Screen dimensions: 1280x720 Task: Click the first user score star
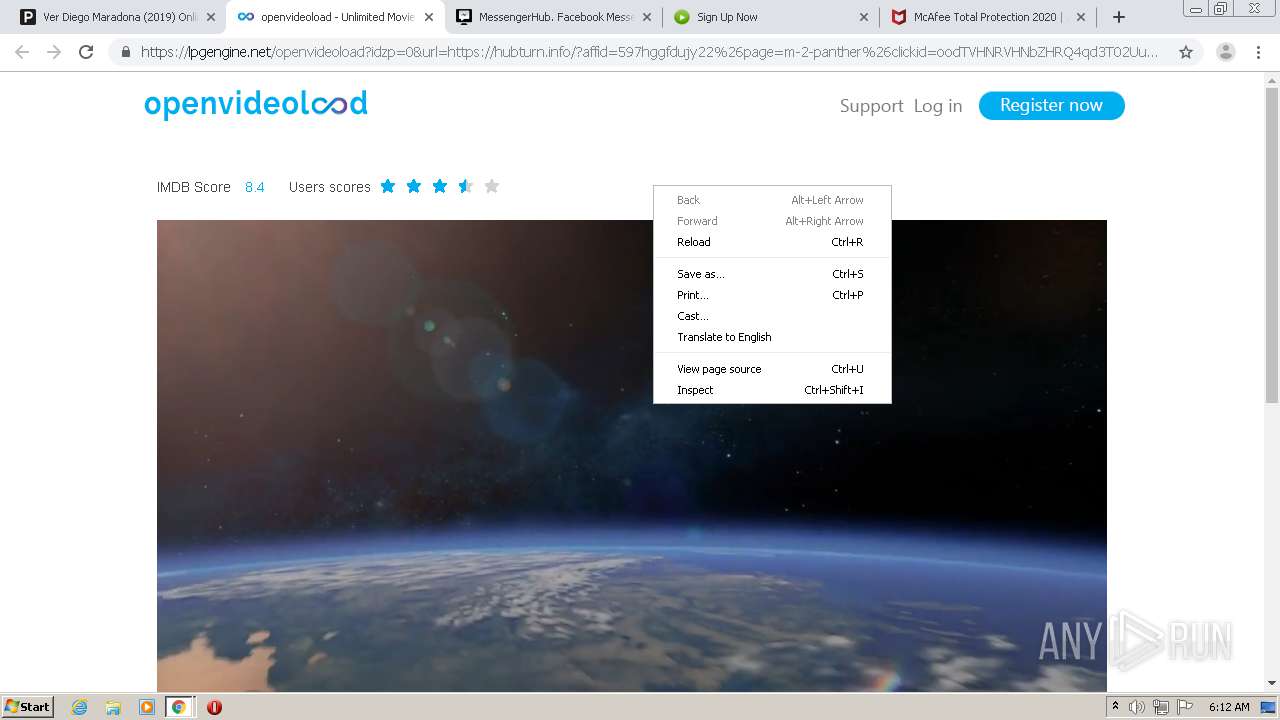click(388, 186)
